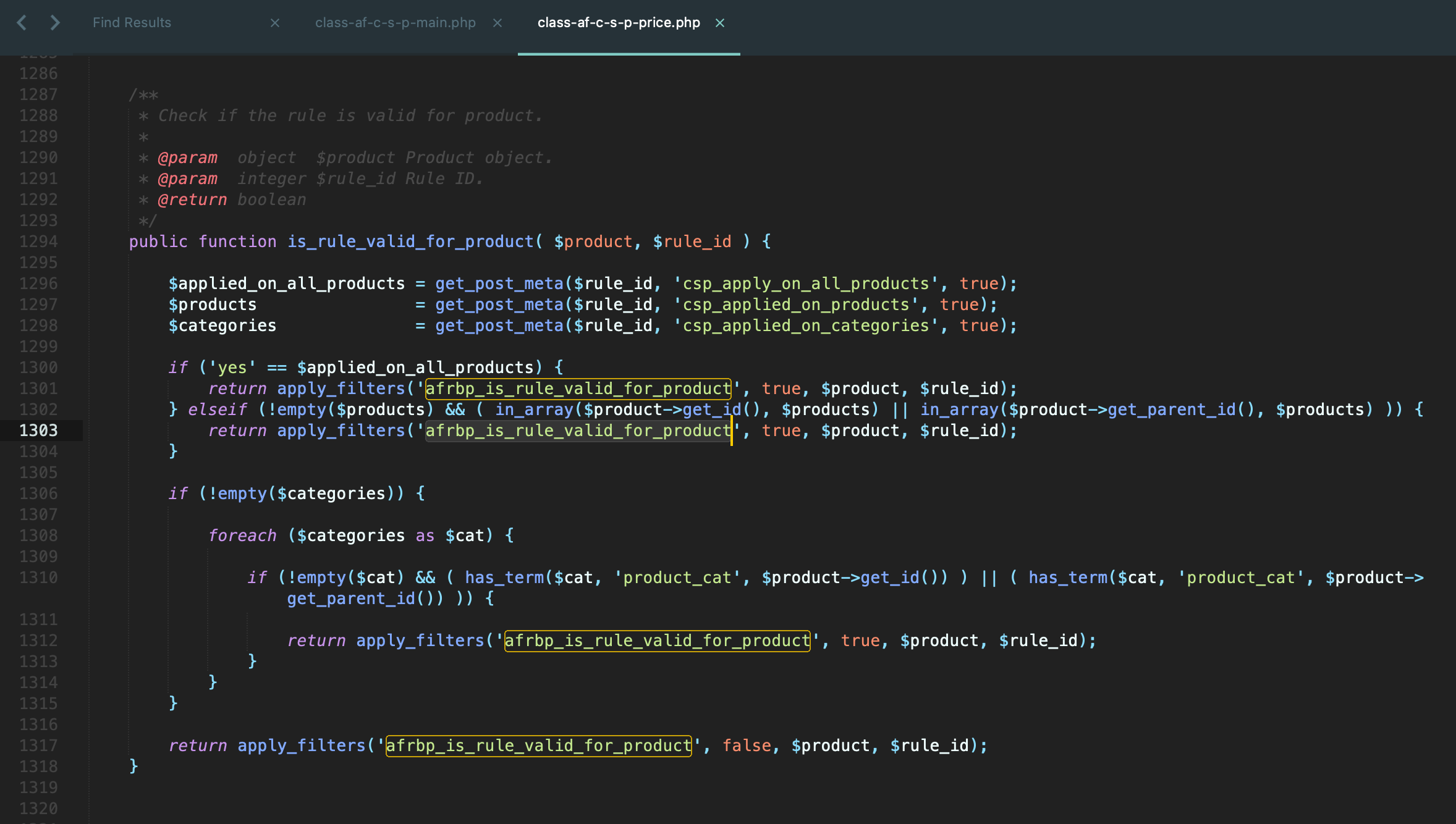Click the afrbp_is_rule_valid_for_product string on line 1303
The width and height of the screenshot is (1456, 824).
[x=578, y=431]
